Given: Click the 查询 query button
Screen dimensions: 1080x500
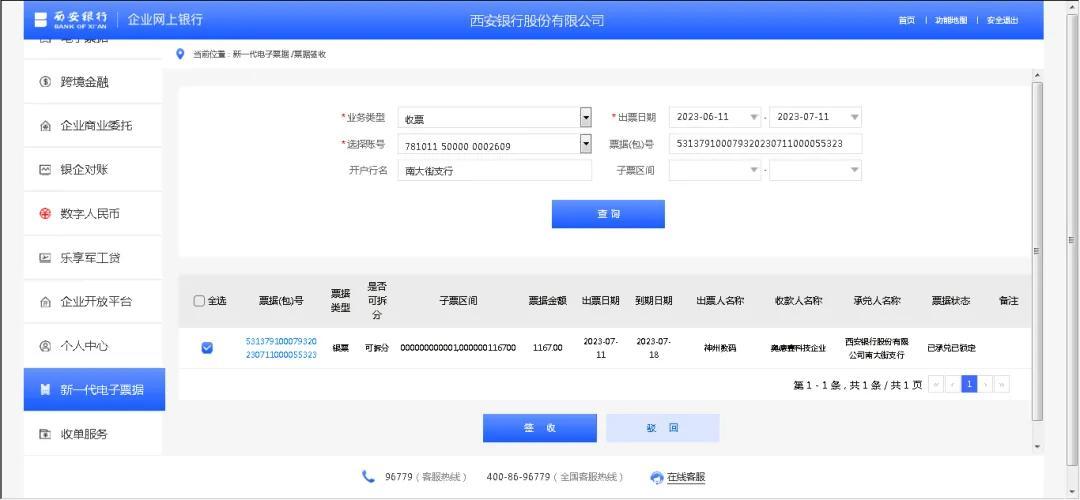Looking at the screenshot, I should tap(608, 214).
